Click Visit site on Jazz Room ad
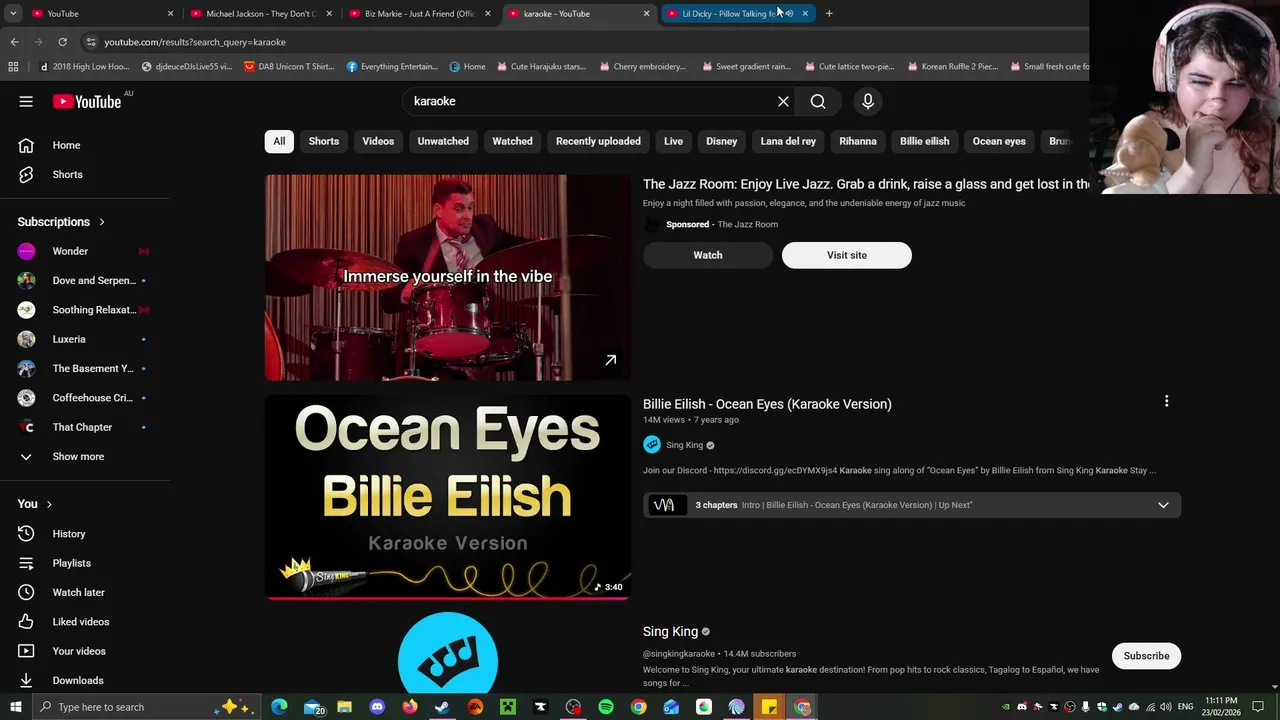The width and height of the screenshot is (1280, 720). click(847, 255)
